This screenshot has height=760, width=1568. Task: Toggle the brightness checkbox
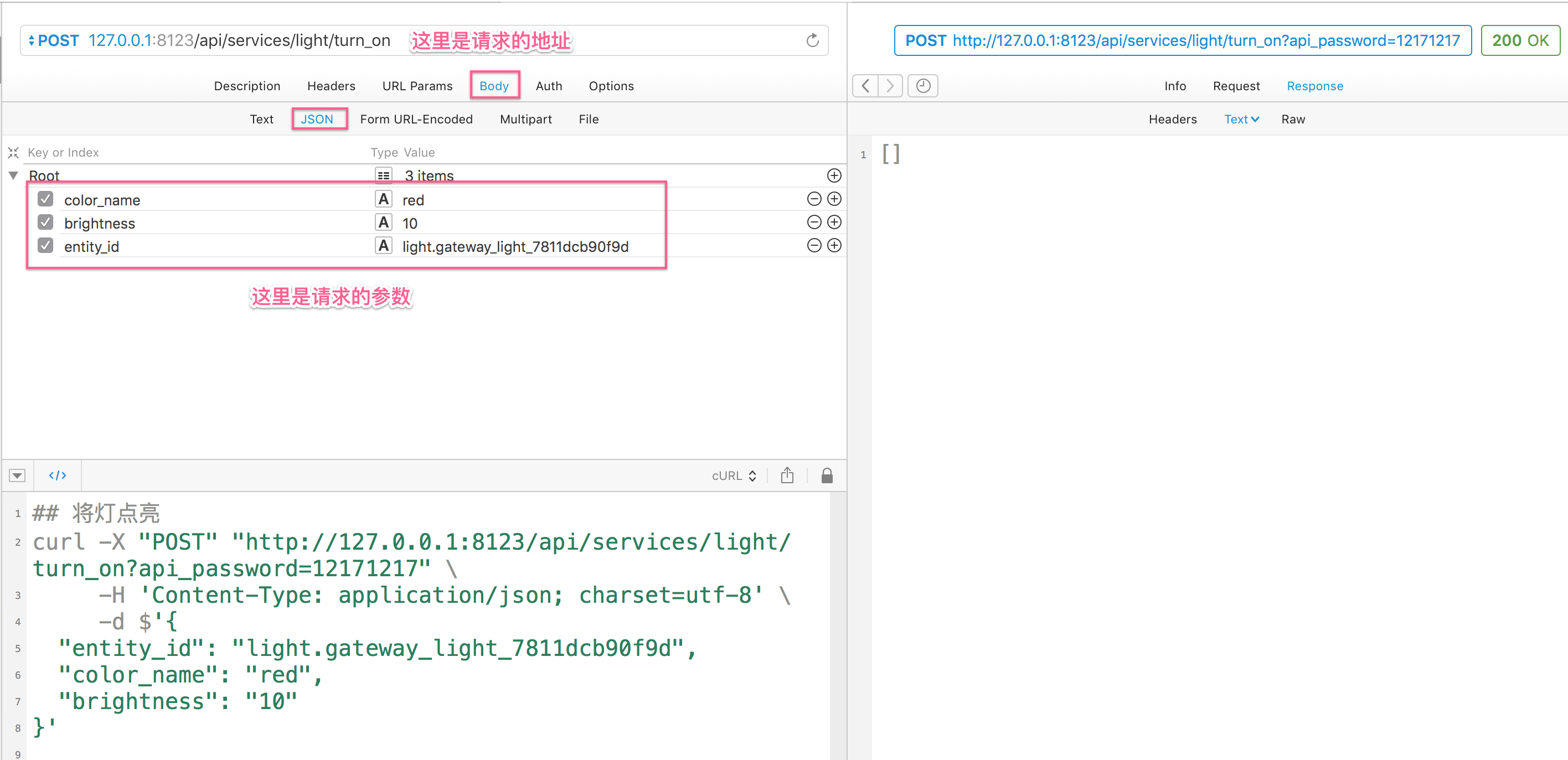(45, 222)
